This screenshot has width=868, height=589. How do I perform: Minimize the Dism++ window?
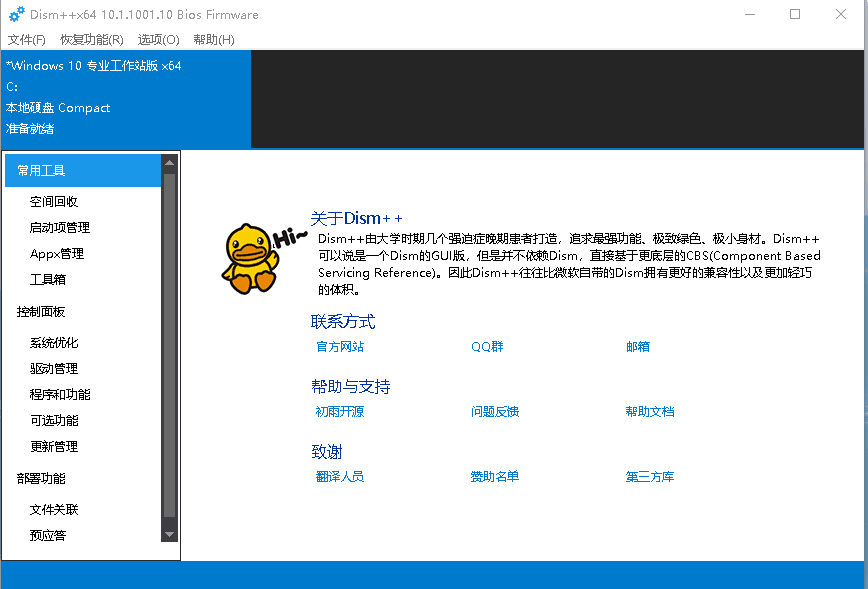pos(750,14)
